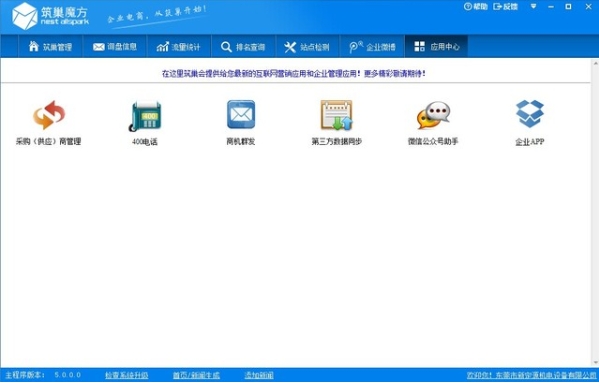Screen dimensions: 599x383
Task: Click the 主程序版本 5.0.0.0 text
Action: [x=43, y=375]
